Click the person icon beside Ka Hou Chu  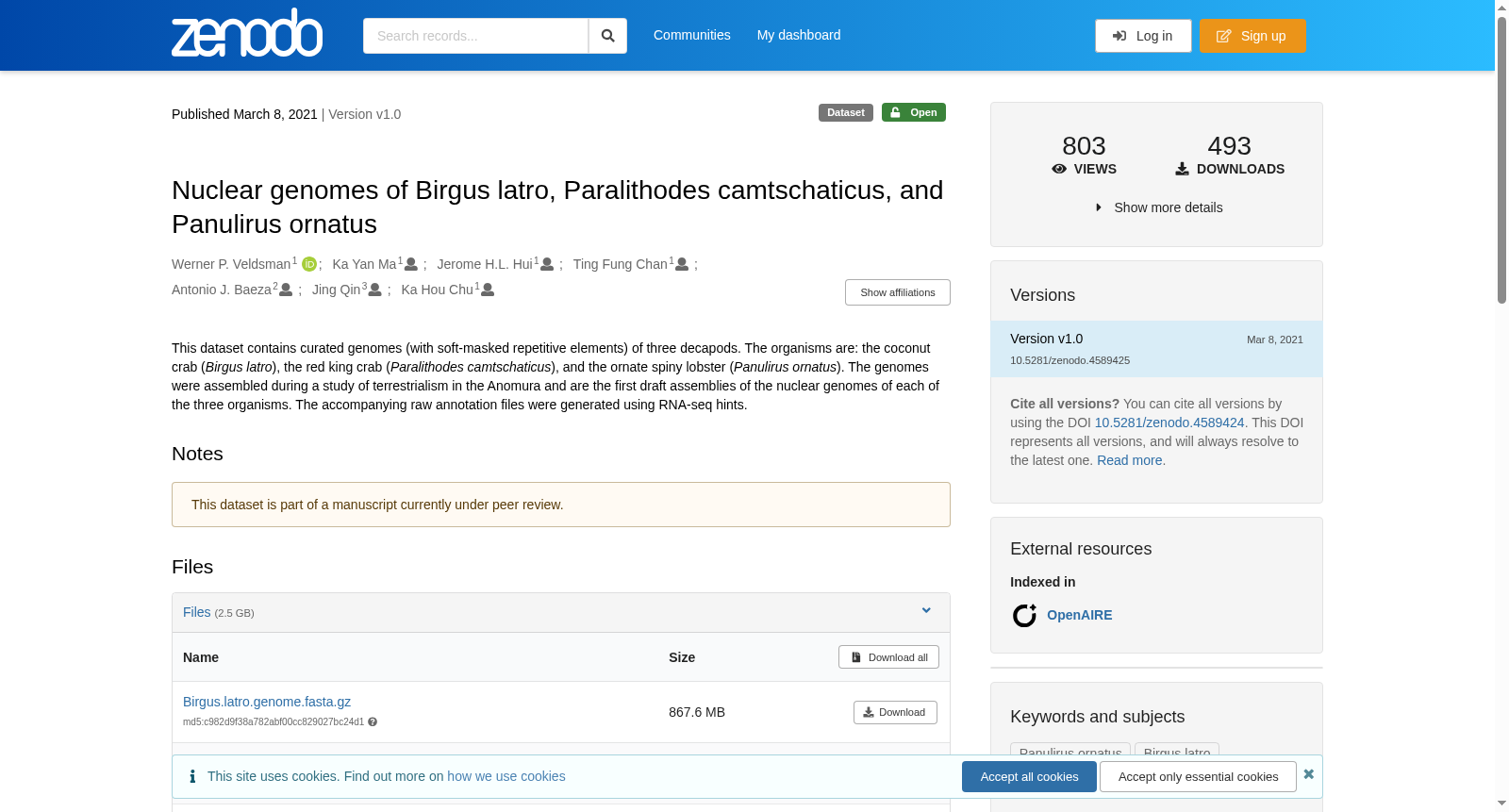tap(488, 290)
